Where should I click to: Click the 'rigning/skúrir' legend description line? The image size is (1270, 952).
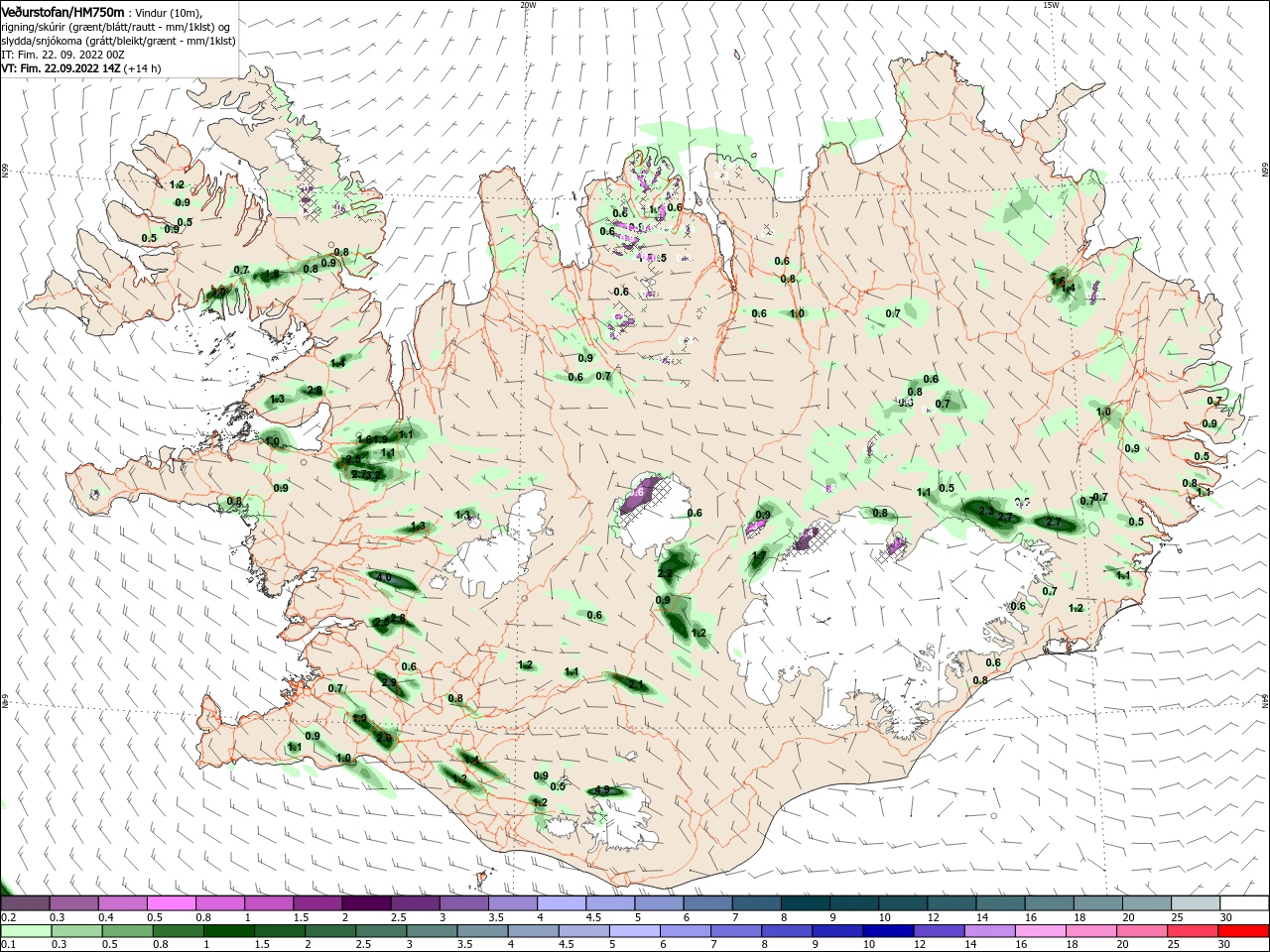point(116,27)
